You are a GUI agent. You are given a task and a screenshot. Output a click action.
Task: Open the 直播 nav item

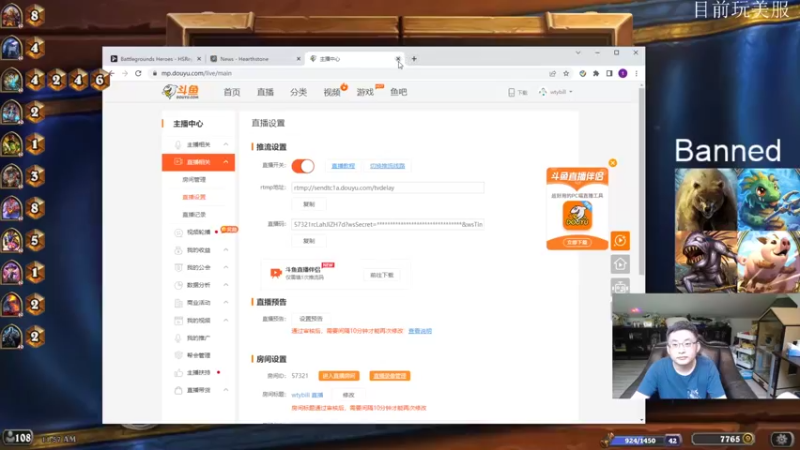pyautogui.click(x=265, y=92)
